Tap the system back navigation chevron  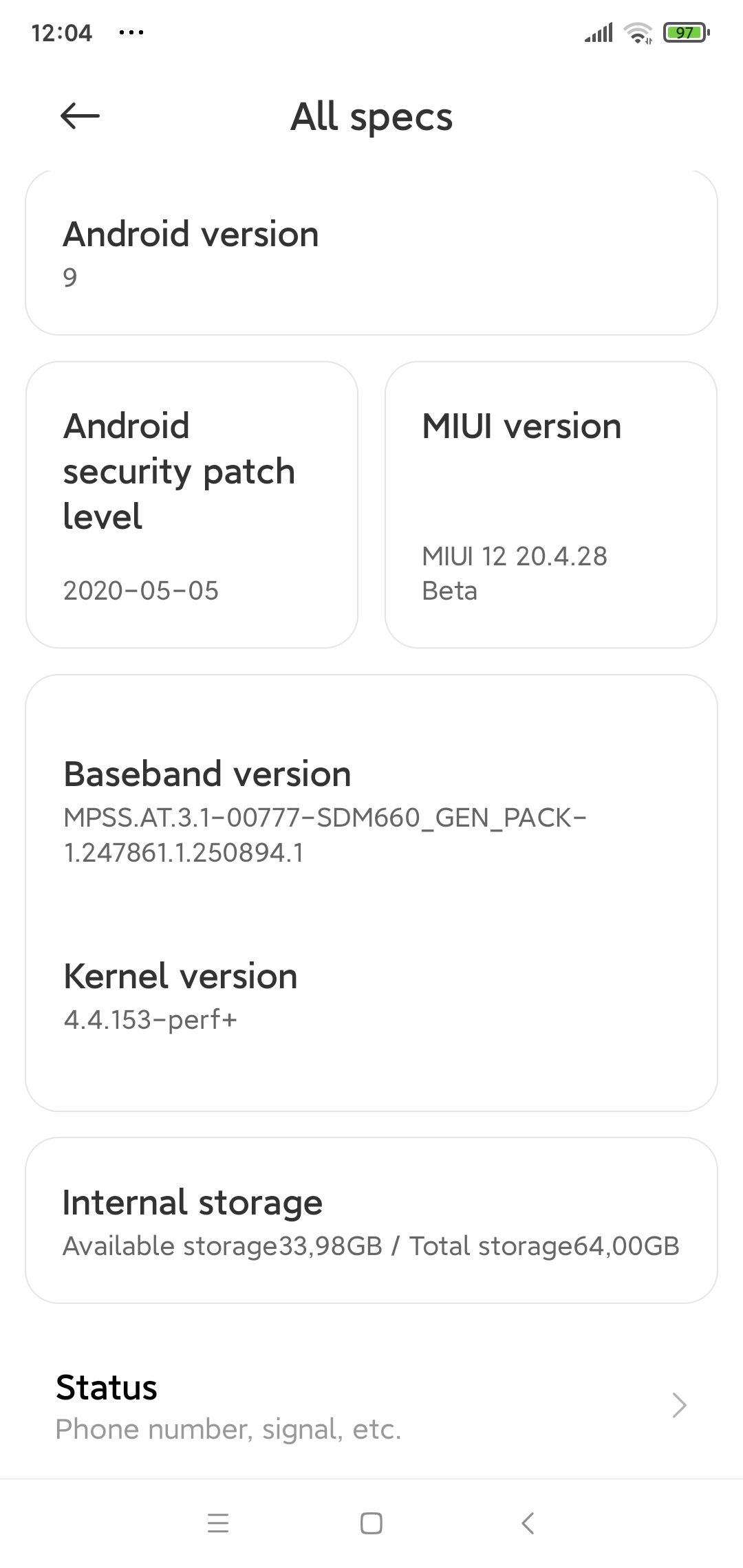[528, 1523]
